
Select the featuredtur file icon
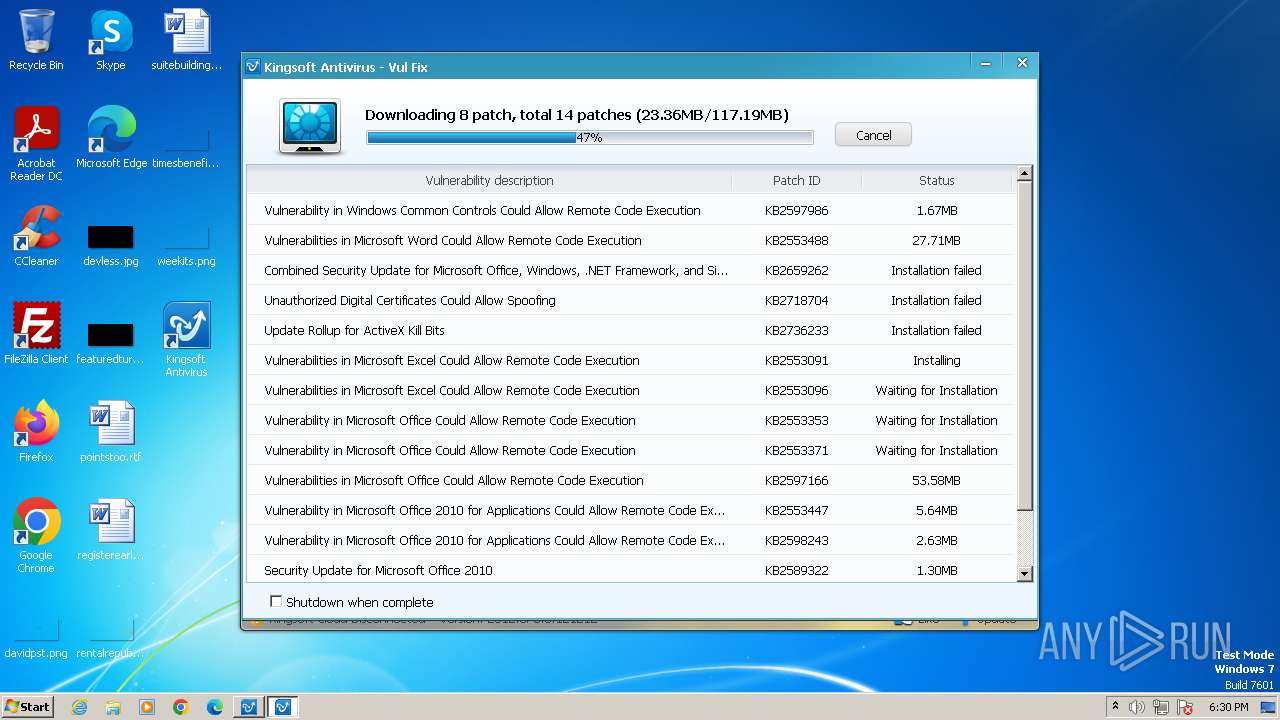[111, 342]
